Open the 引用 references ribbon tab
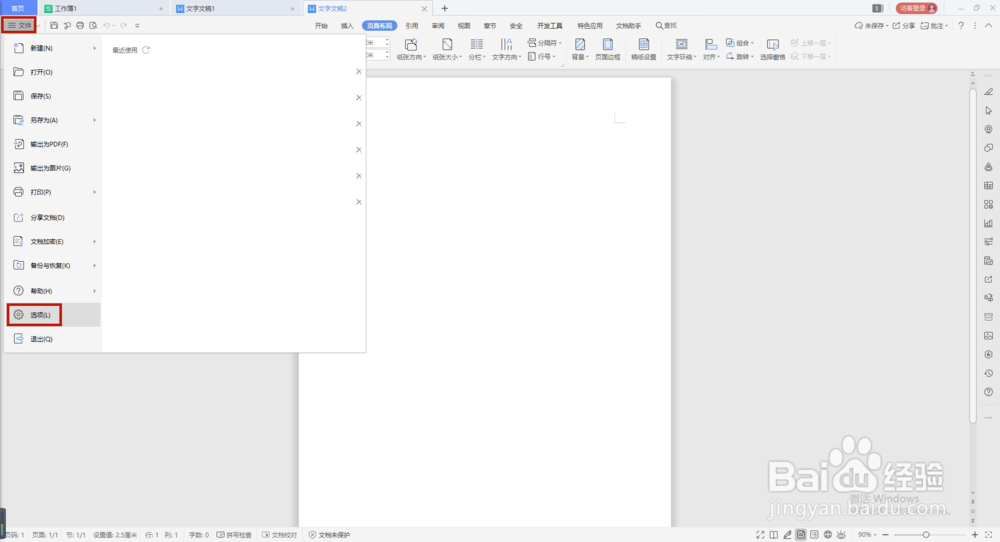Screen dimensions: 1000x542 pos(412,26)
